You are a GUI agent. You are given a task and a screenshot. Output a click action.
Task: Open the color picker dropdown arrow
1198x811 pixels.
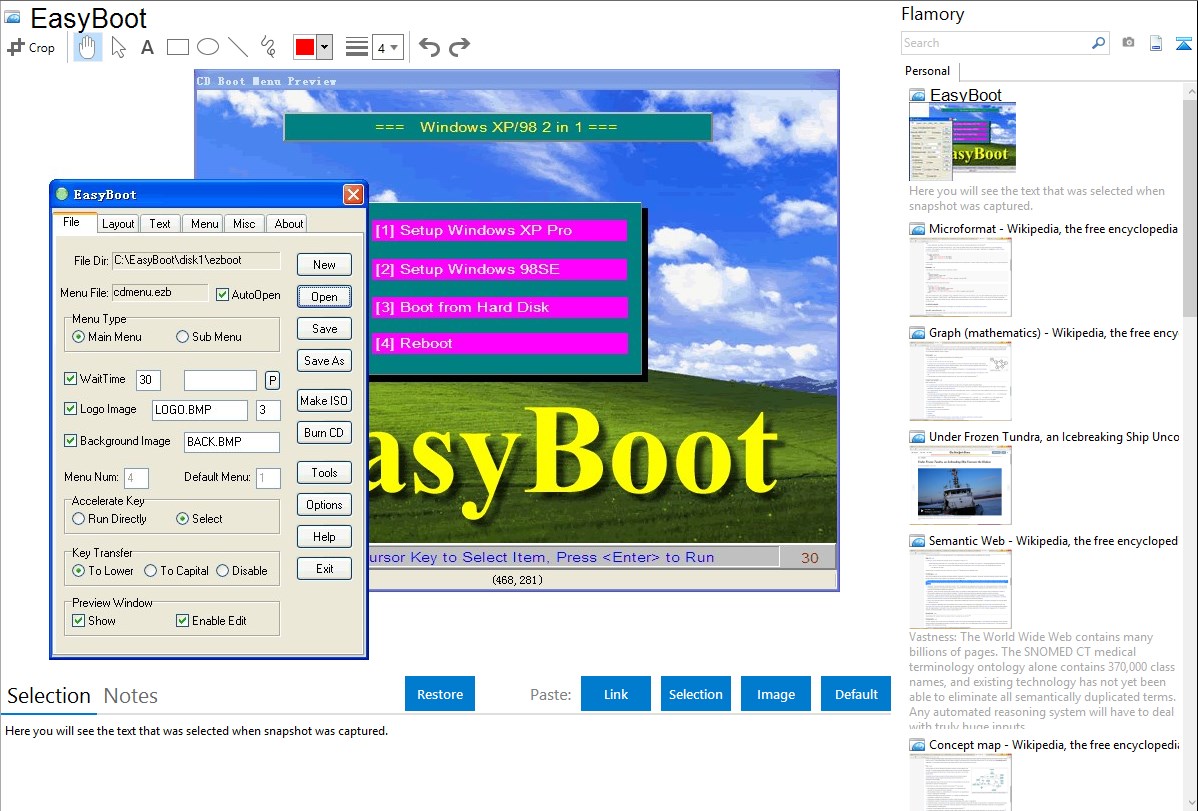(324, 47)
